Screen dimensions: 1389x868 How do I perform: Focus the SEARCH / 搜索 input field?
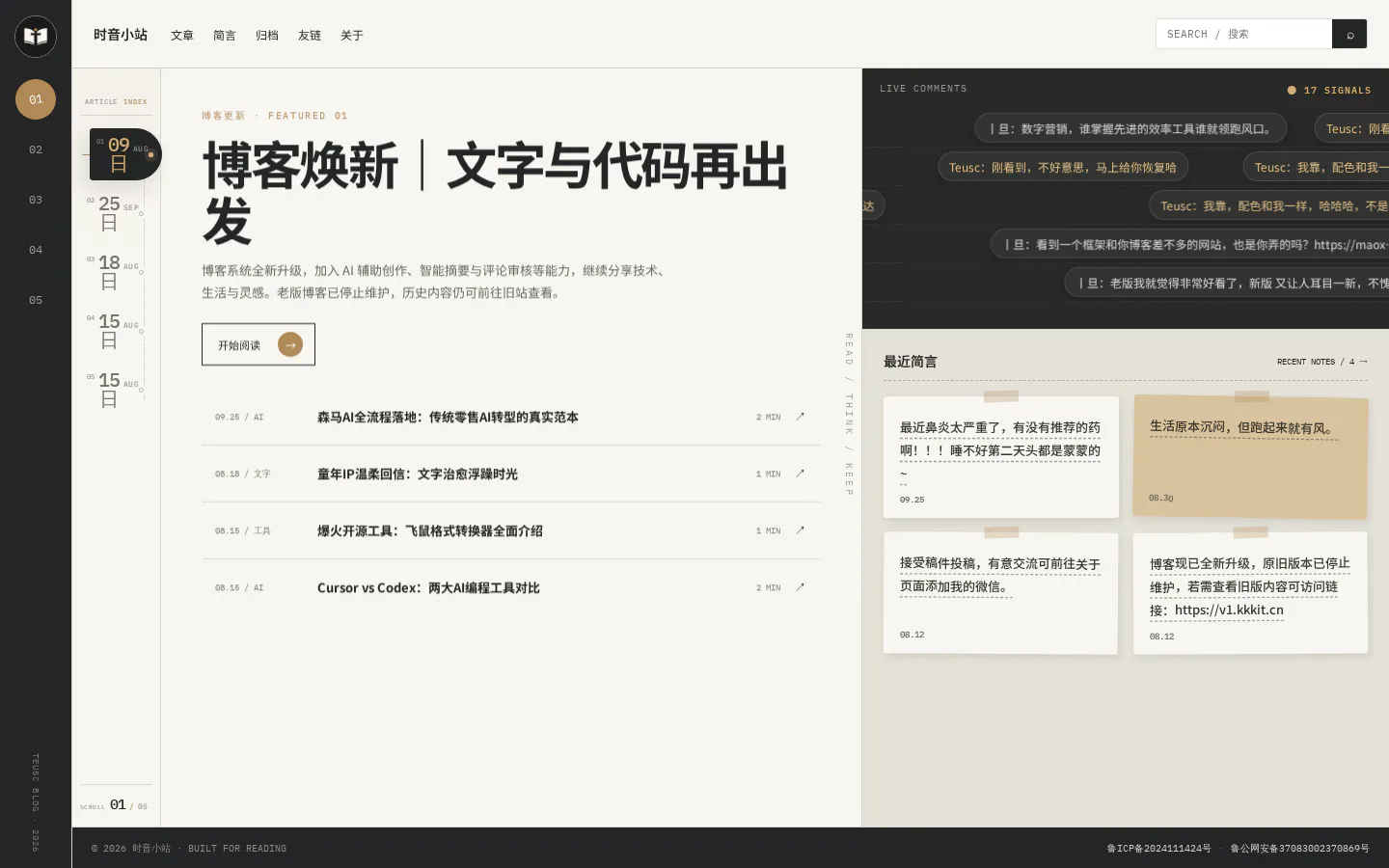point(1244,34)
